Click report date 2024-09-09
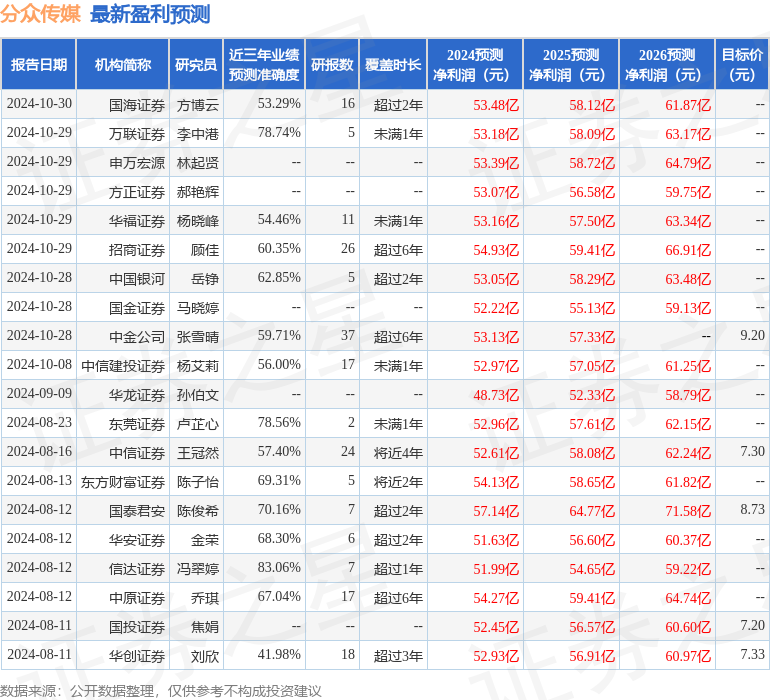Screen dimensions: 770x700 click(39, 393)
